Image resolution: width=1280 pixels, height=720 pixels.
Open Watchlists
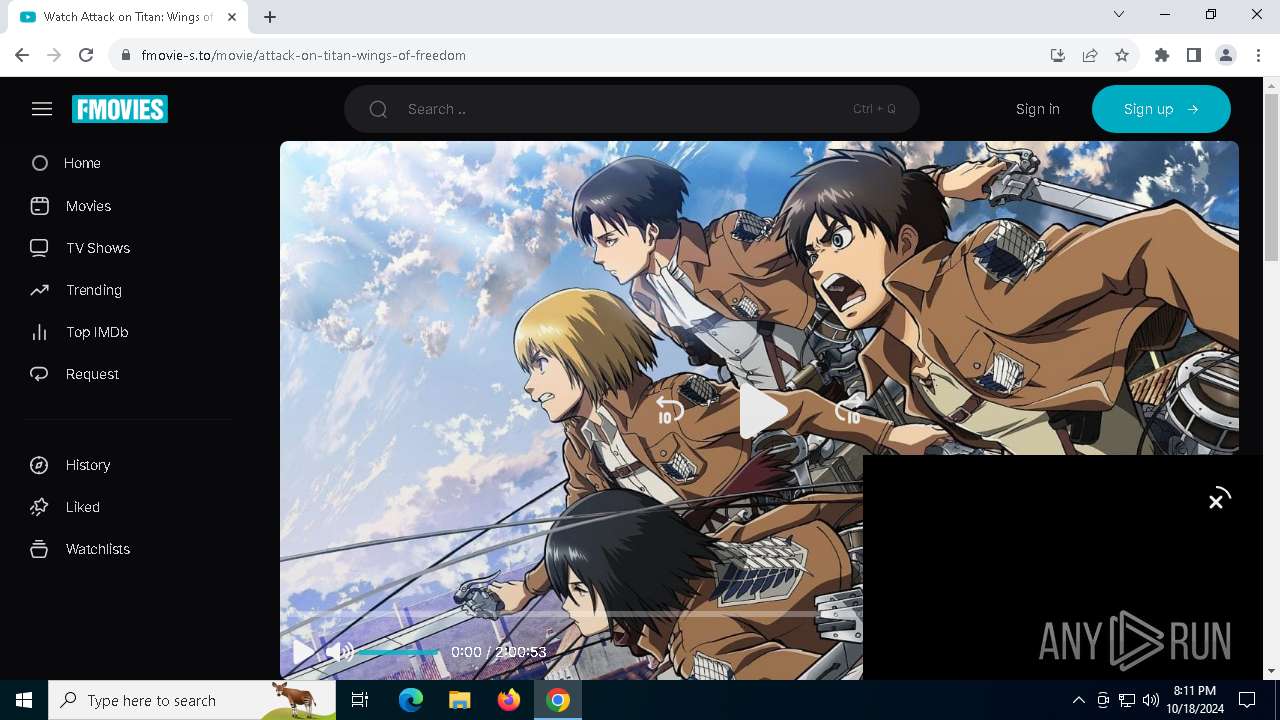point(98,549)
